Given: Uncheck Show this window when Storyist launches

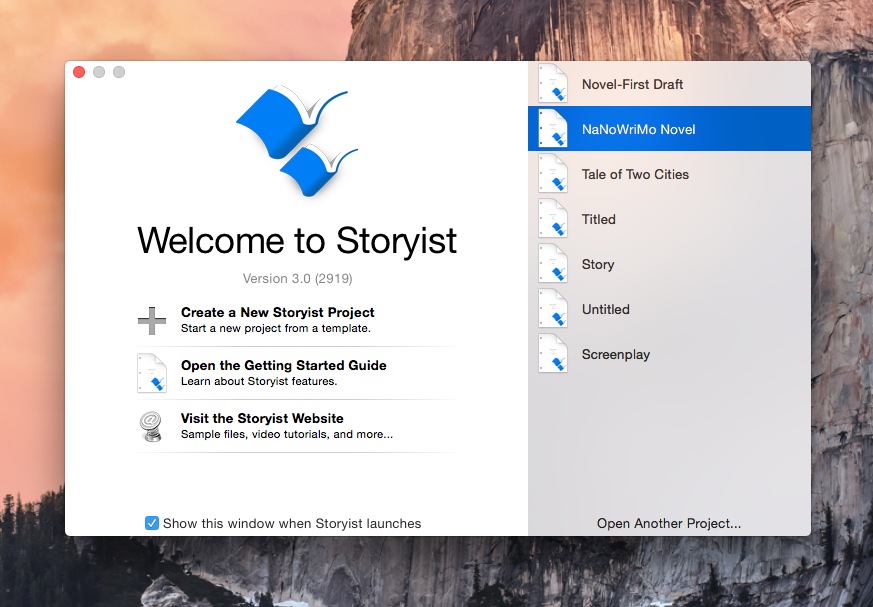Looking at the screenshot, I should pyautogui.click(x=151, y=523).
